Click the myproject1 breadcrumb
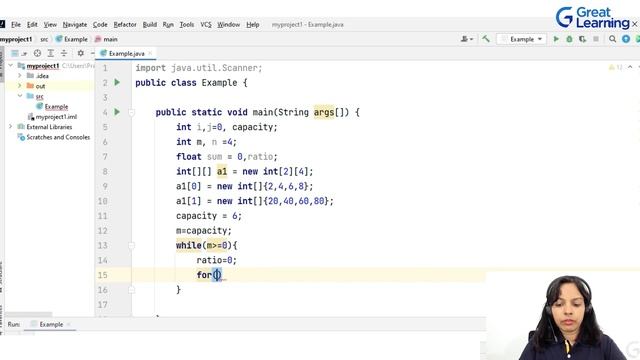Image resolution: width=640 pixels, height=360 pixels. click(16, 39)
